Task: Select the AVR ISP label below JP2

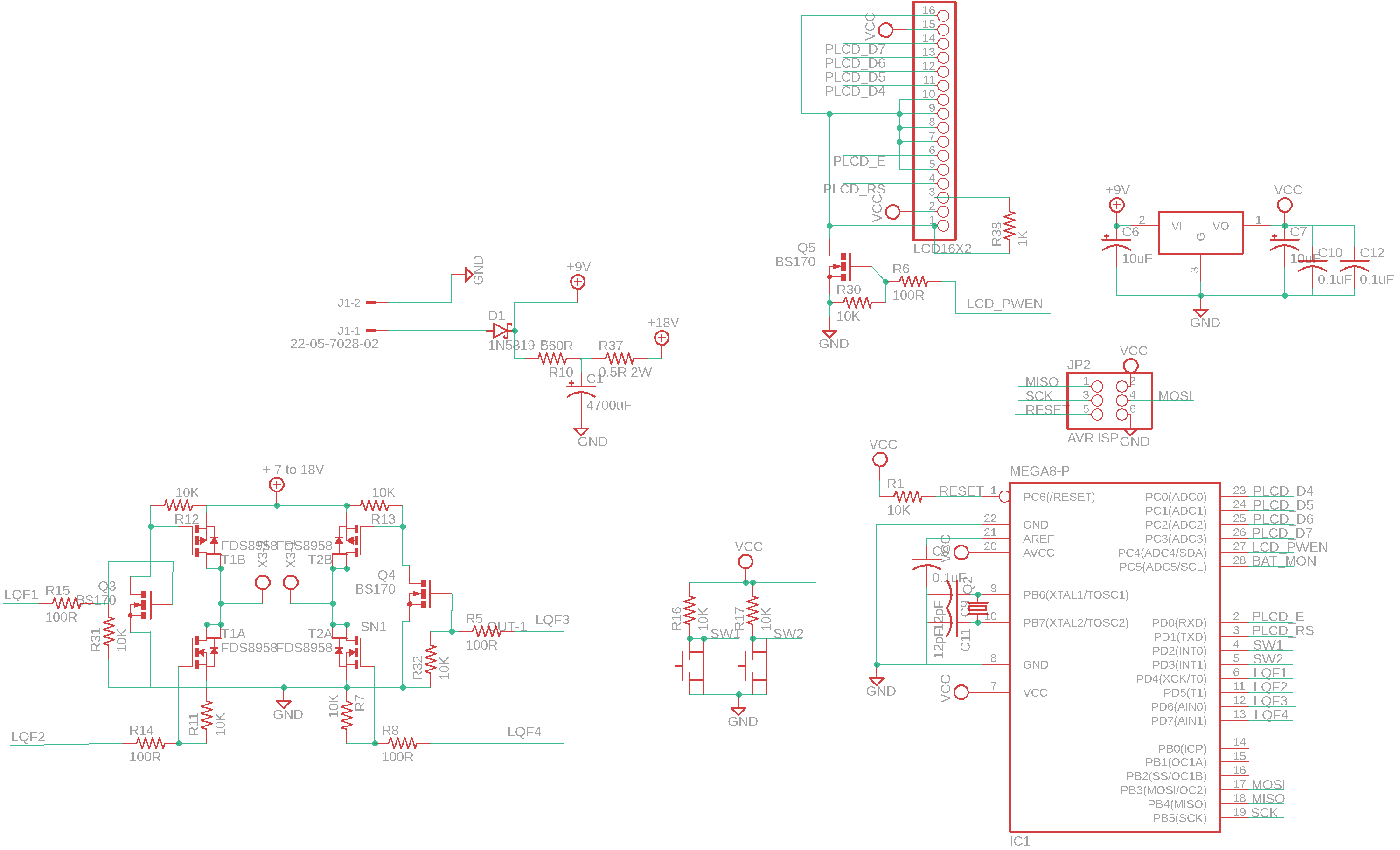Action: click(x=1092, y=438)
